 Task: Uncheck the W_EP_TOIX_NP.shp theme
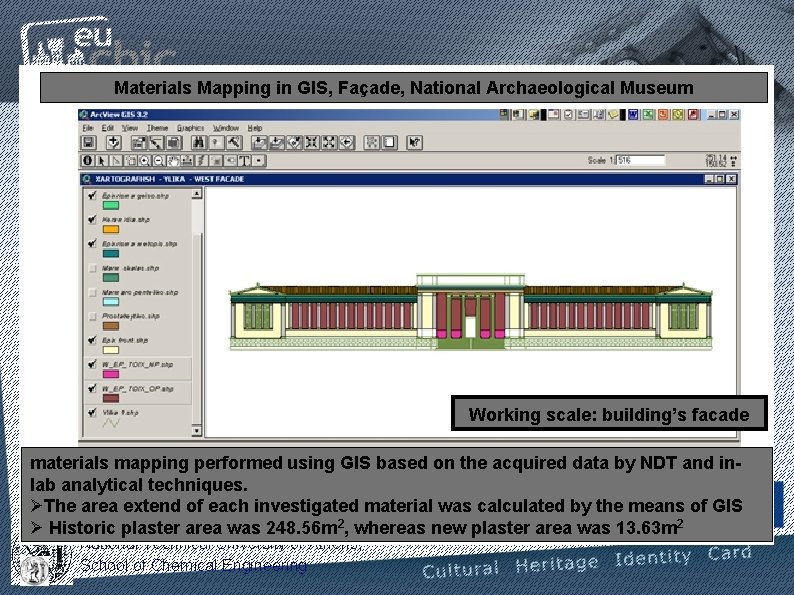[x=92, y=364]
